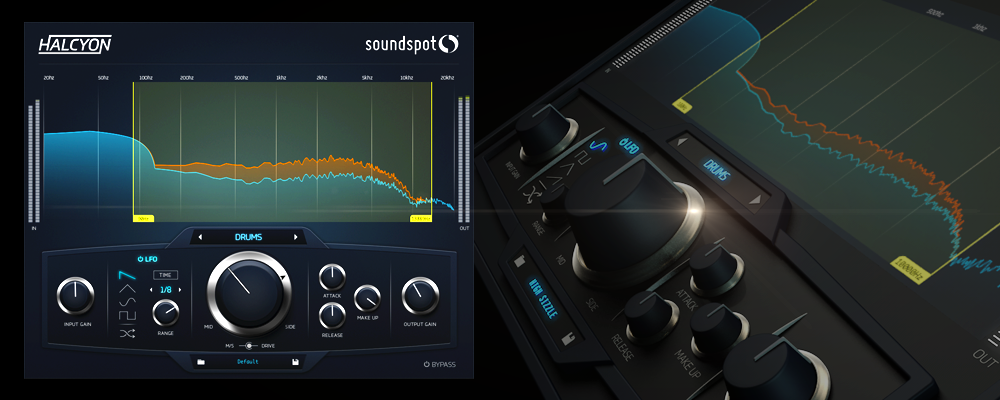Select the sawtooth LFO waveform shape

pos(126,276)
